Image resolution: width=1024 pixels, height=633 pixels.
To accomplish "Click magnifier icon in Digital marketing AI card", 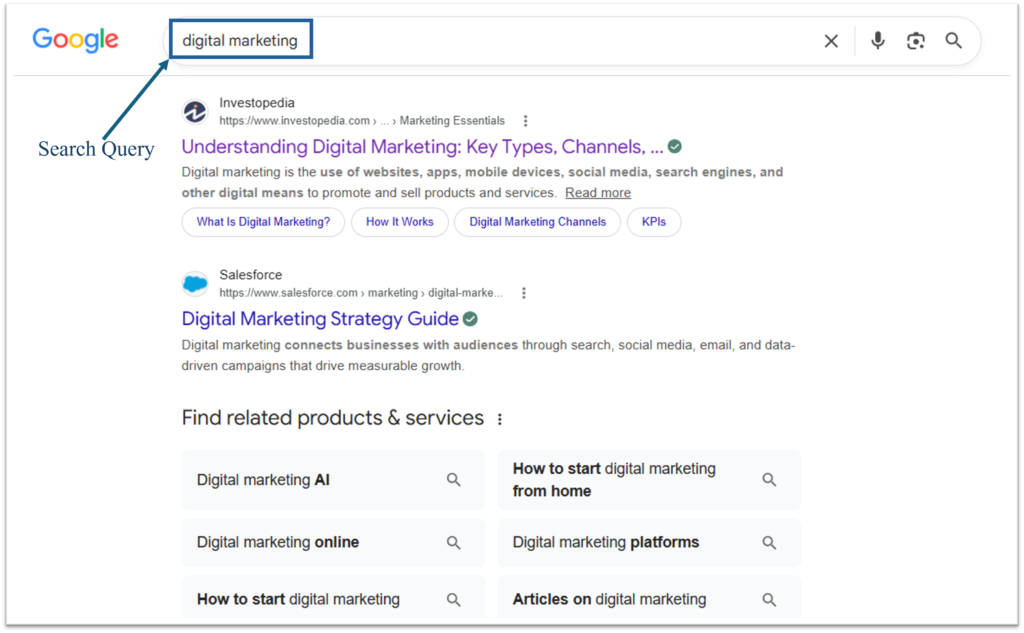I will [x=453, y=480].
